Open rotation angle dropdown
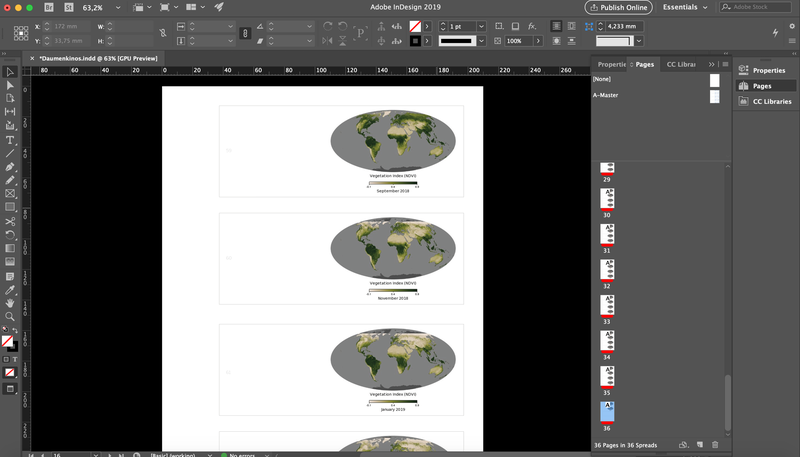Image resolution: width=800 pixels, height=457 pixels. click(309, 26)
